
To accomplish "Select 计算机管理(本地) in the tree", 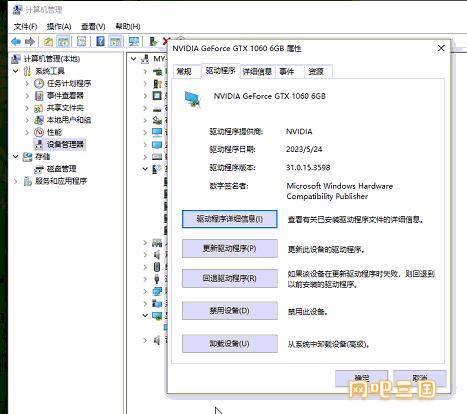I will (x=52, y=59).
